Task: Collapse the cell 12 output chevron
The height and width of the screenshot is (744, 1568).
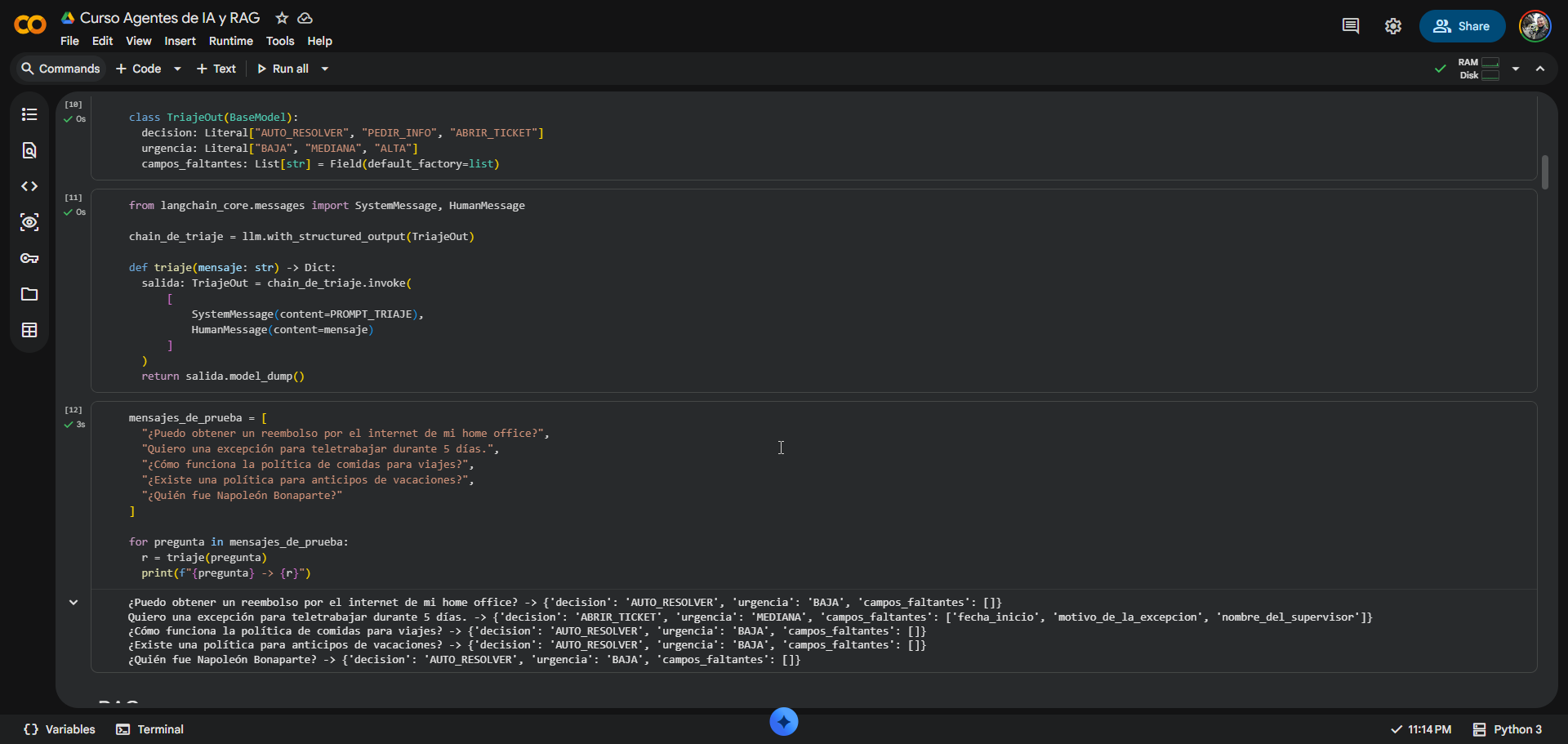Action: tap(73, 603)
